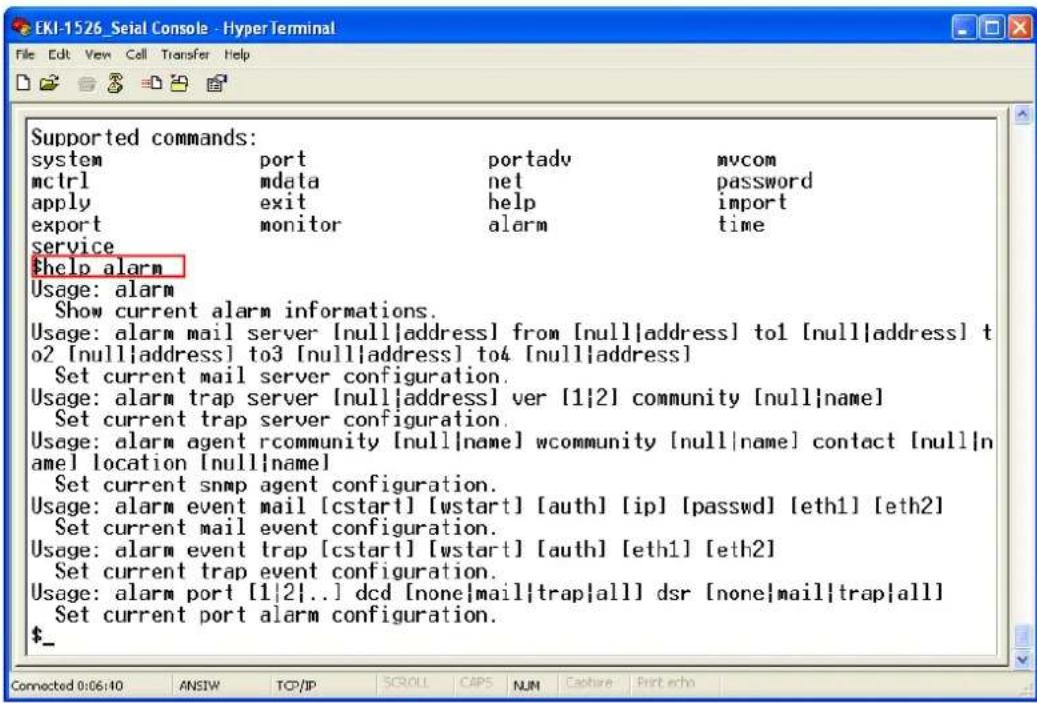1037x703 pixels.
Task: Click the "Capture" status bar indicator
Action: click(589, 682)
